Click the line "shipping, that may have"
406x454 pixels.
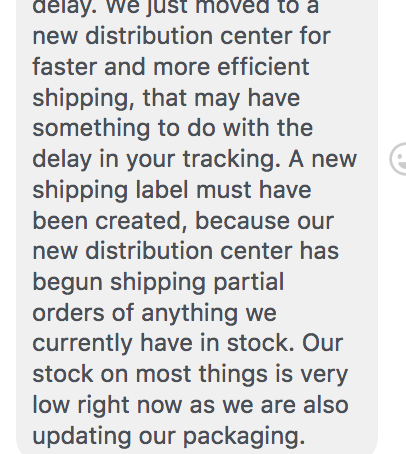click(166, 98)
